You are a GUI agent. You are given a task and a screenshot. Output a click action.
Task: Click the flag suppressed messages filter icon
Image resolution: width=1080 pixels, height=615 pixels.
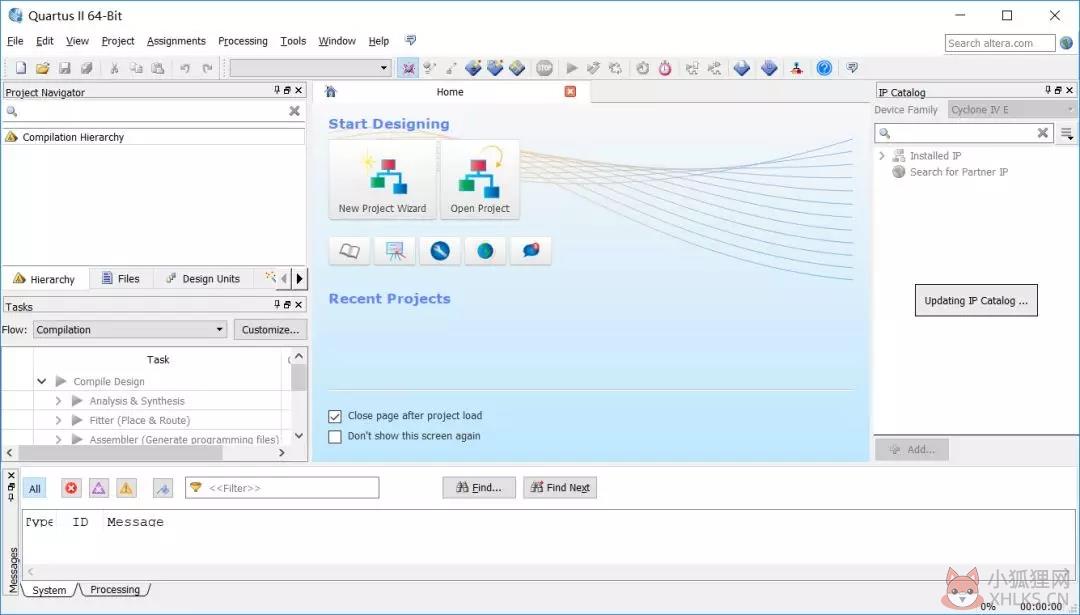click(163, 488)
